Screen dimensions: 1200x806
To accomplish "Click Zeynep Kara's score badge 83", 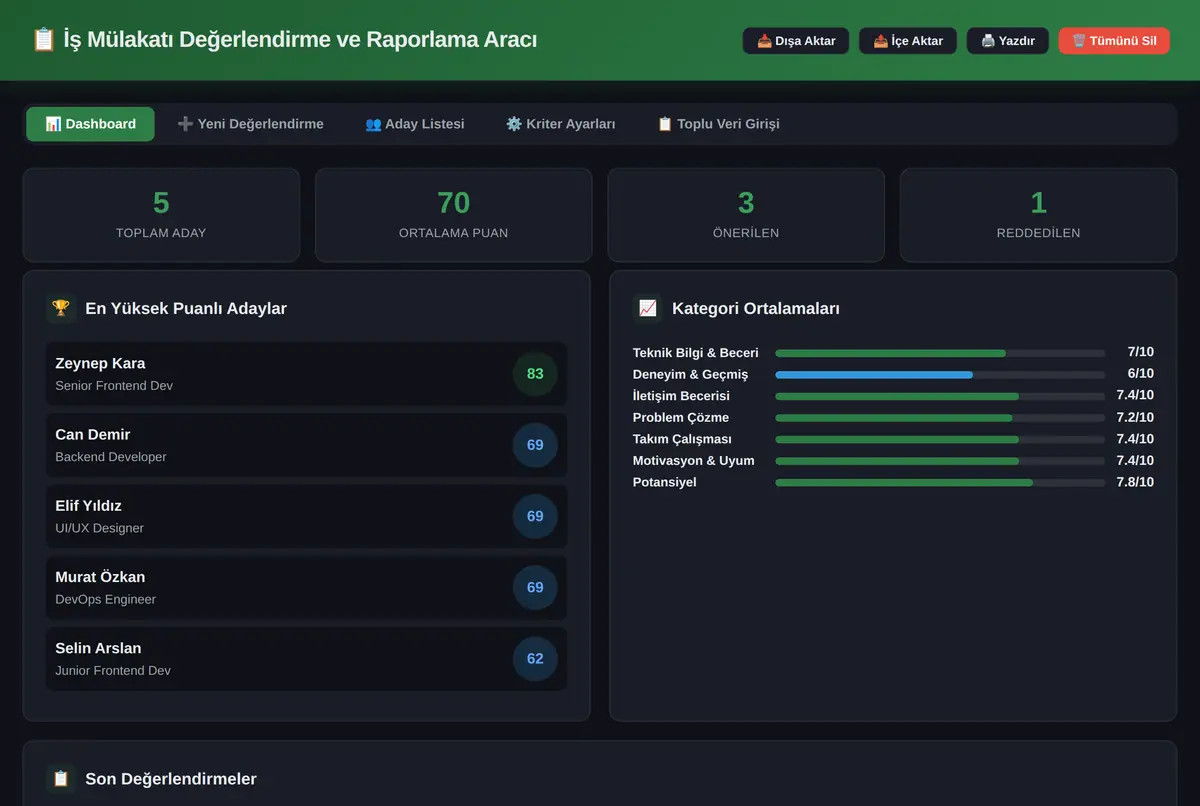I will click(x=535, y=374).
